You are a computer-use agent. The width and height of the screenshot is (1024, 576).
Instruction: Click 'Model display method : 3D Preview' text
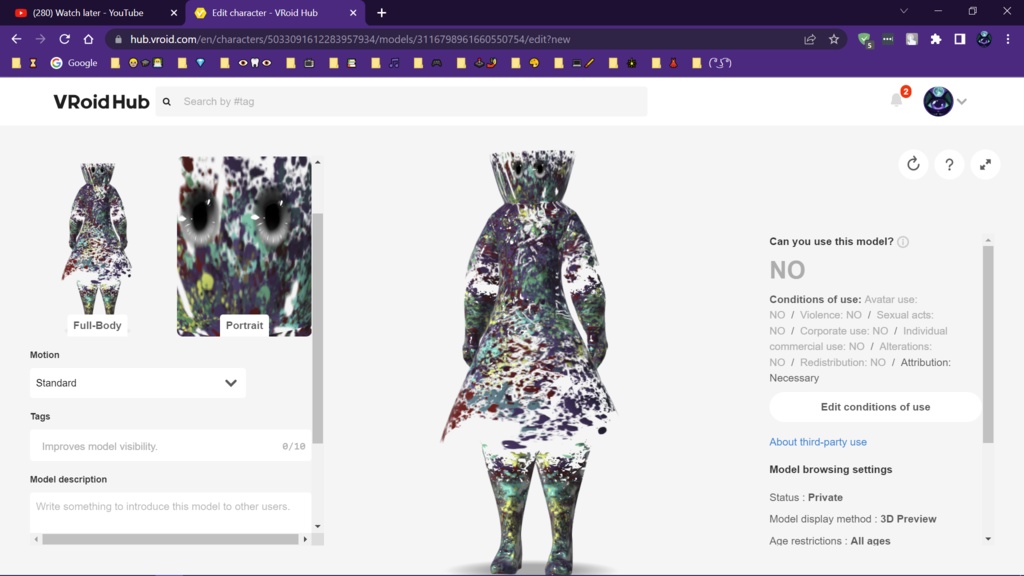click(x=853, y=519)
